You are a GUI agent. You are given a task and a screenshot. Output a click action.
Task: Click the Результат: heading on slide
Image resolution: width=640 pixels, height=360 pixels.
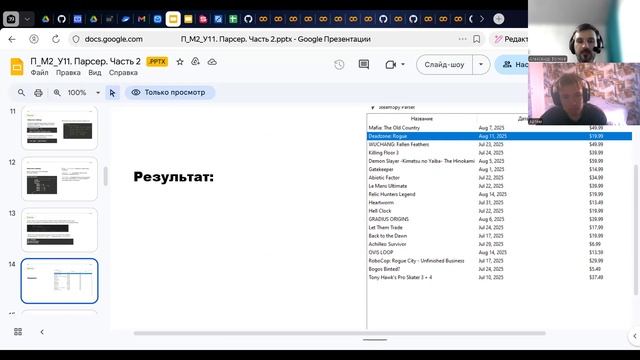(x=173, y=177)
